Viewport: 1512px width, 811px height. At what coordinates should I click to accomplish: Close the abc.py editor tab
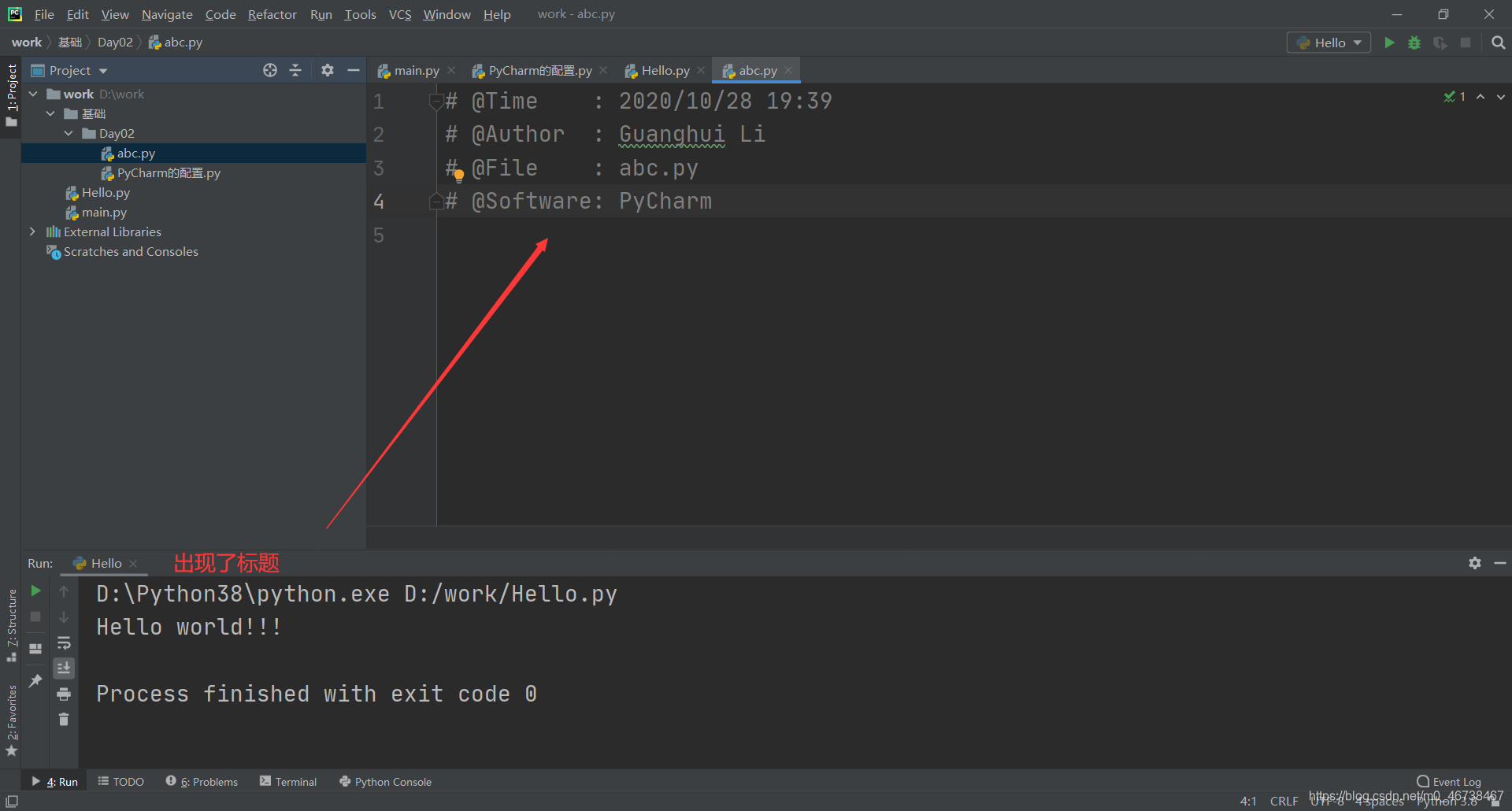click(788, 70)
